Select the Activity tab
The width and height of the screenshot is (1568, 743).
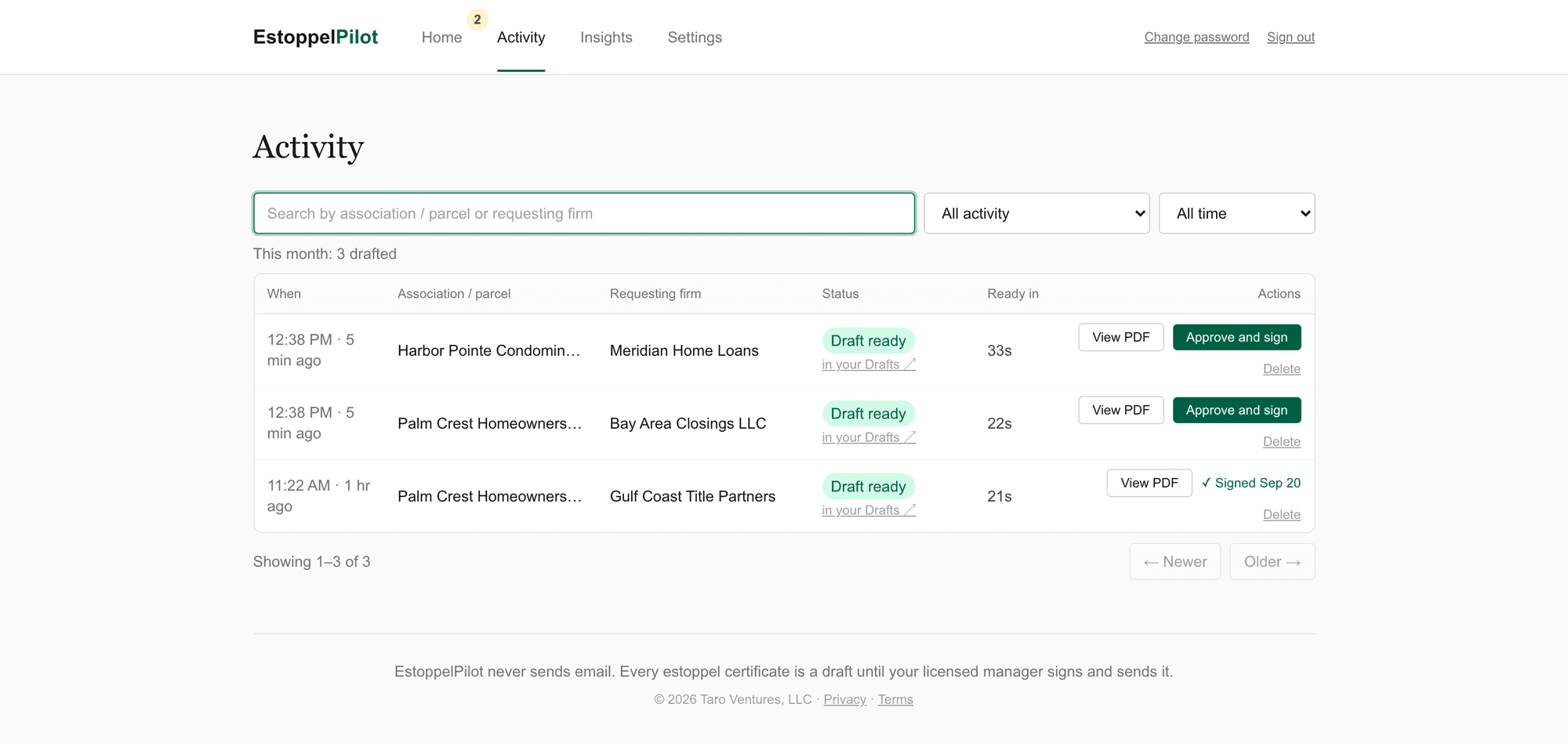(x=521, y=37)
